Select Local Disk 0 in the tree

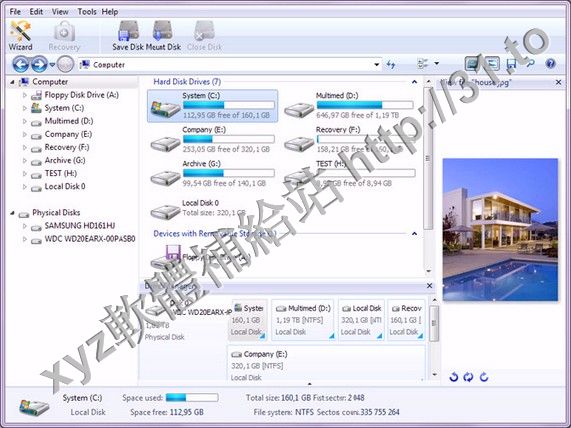65,187
